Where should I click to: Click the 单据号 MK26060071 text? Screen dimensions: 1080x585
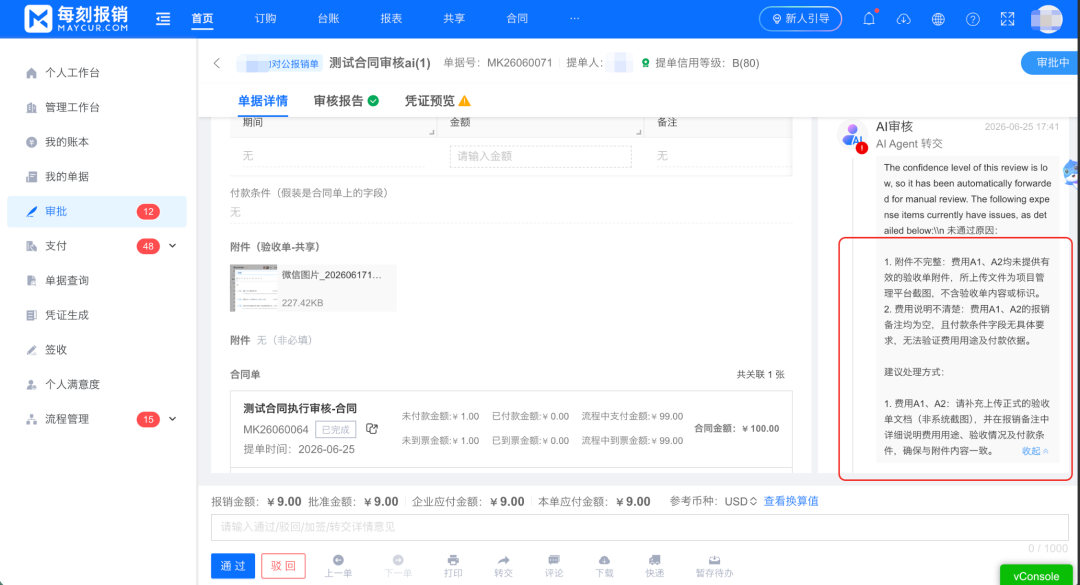498,63
